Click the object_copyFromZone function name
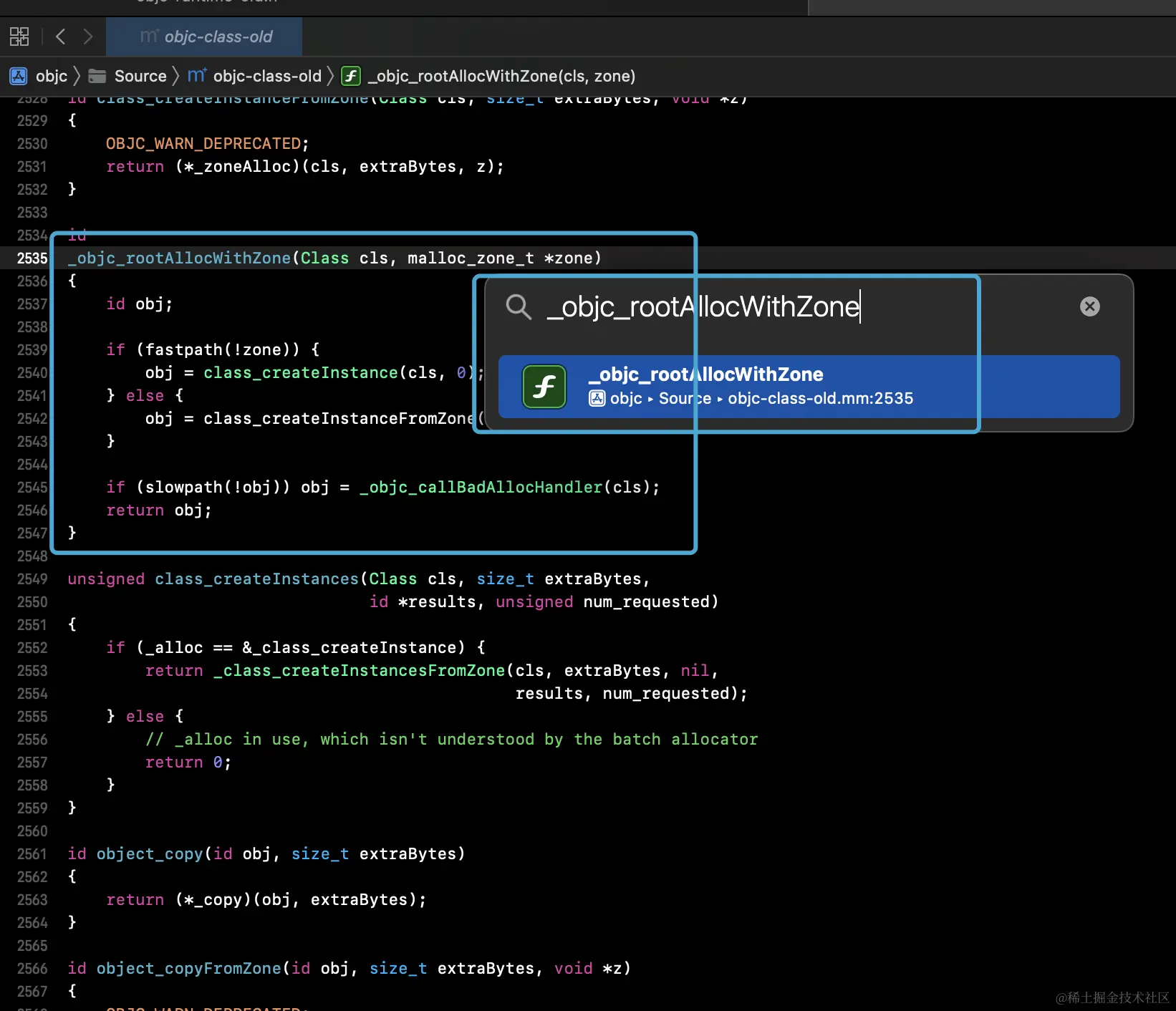This screenshot has width=1176, height=1011. point(189,969)
